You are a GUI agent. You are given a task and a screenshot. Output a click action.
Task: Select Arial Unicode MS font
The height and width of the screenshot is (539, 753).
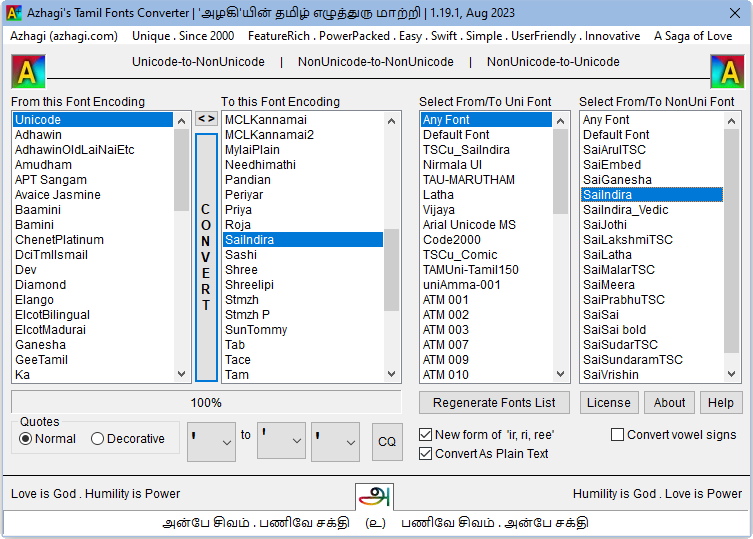486,225
